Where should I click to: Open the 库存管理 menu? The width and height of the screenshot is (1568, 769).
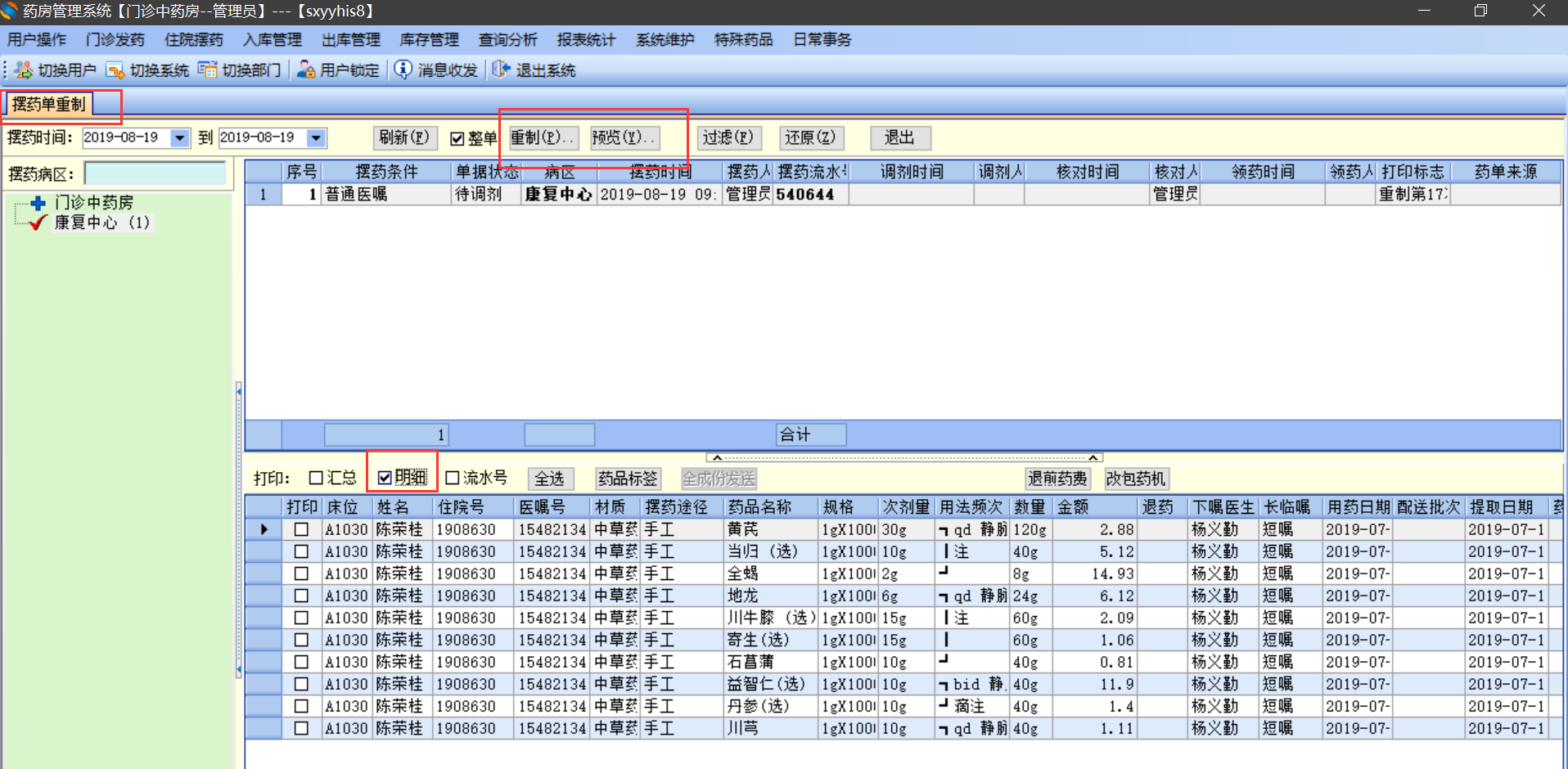(430, 40)
